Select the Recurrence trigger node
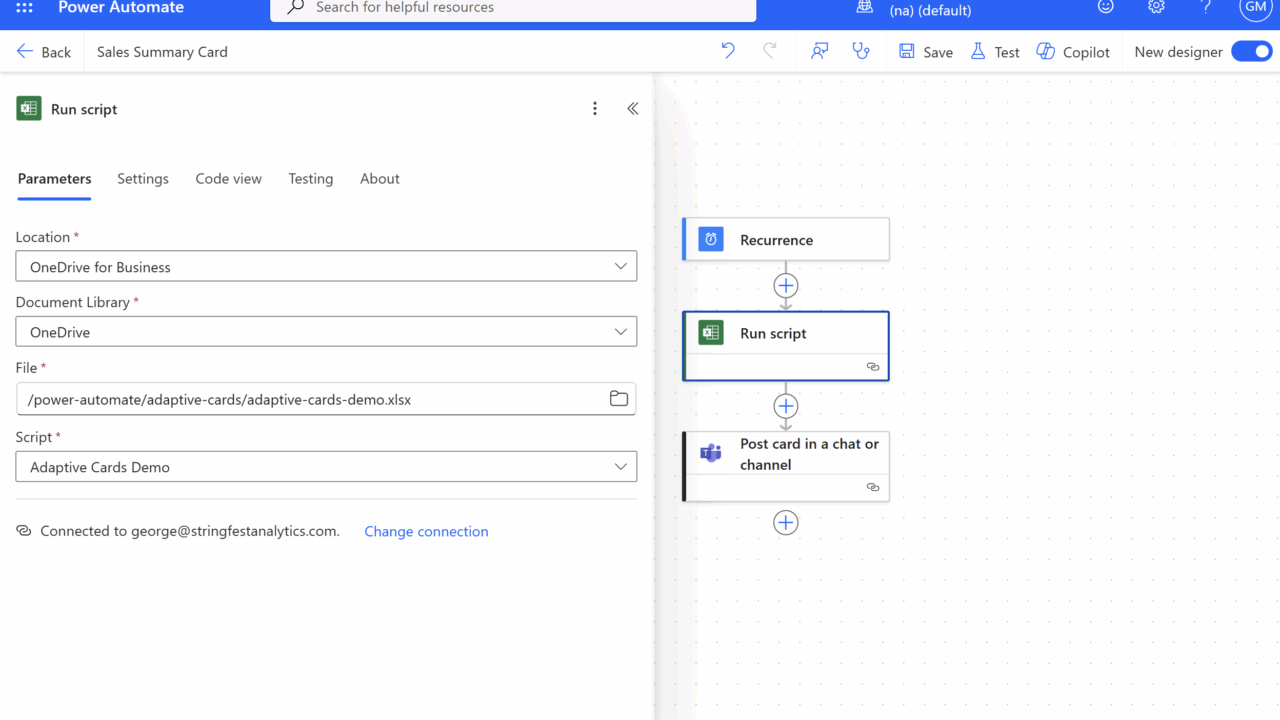The width and height of the screenshot is (1280, 720). click(x=786, y=240)
